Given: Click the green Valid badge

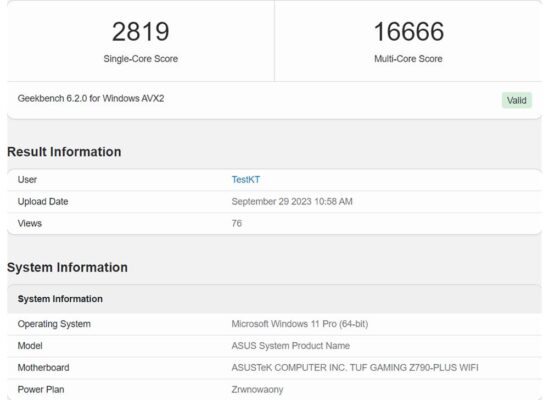Looking at the screenshot, I should coord(516,100).
